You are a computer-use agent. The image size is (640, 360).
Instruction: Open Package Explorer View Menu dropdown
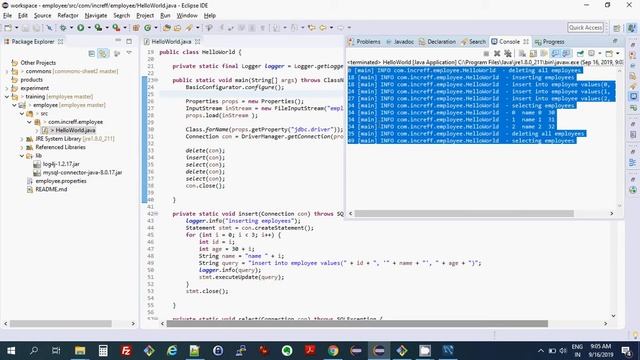point(129,53)
